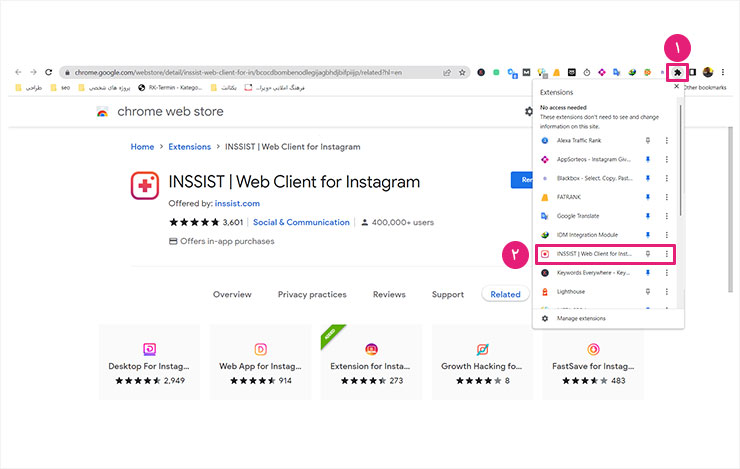Open the Social & Communication category link
This screenshot has width=740, height=469.
click(301, 222)
